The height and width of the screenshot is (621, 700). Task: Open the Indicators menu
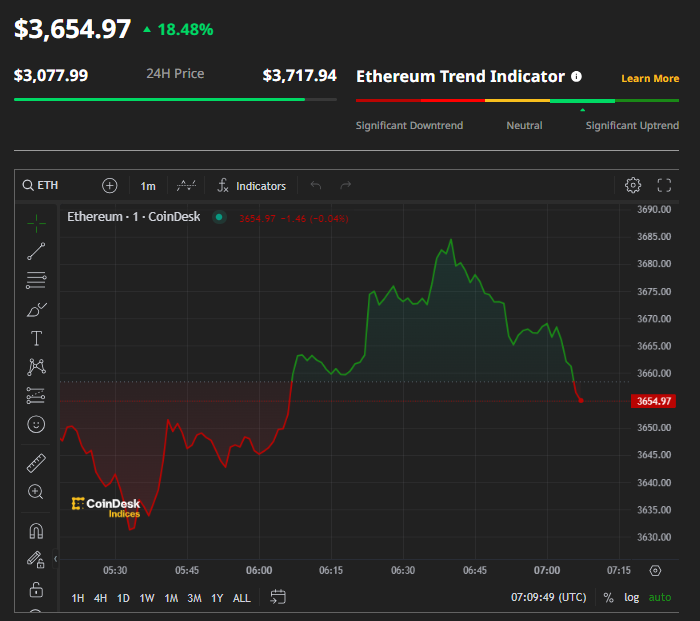[251, 186]
